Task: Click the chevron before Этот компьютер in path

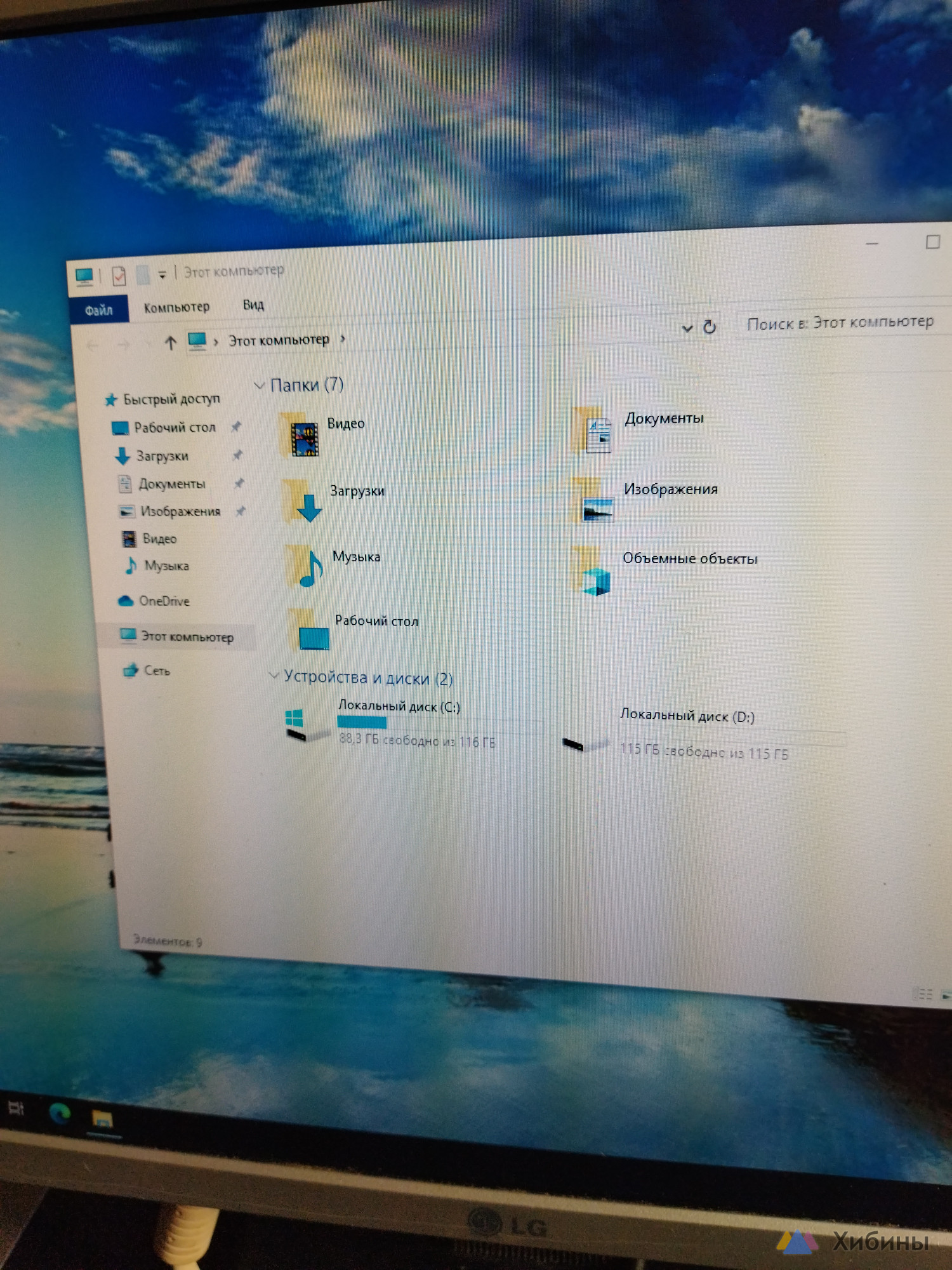Action: tap(216, 342)
